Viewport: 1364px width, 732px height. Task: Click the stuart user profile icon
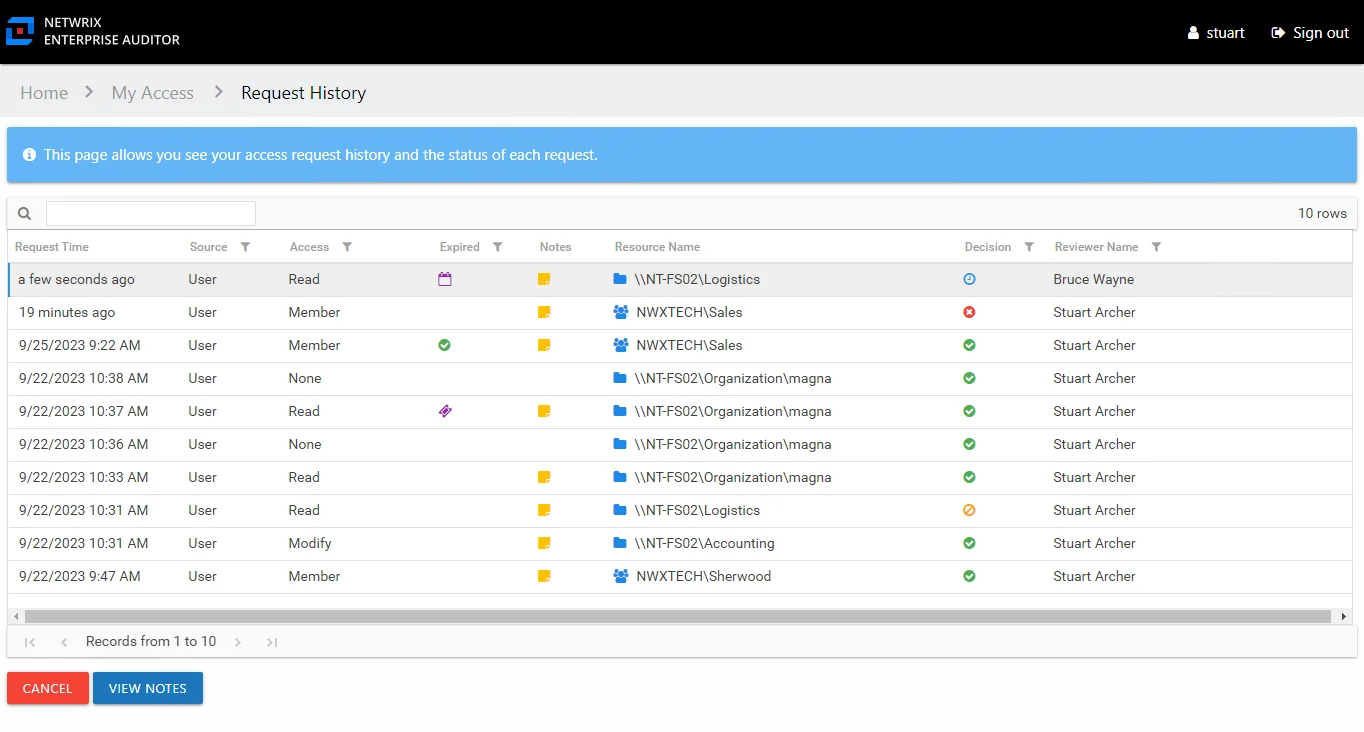pyautogui.click(x=1193, y=33)
